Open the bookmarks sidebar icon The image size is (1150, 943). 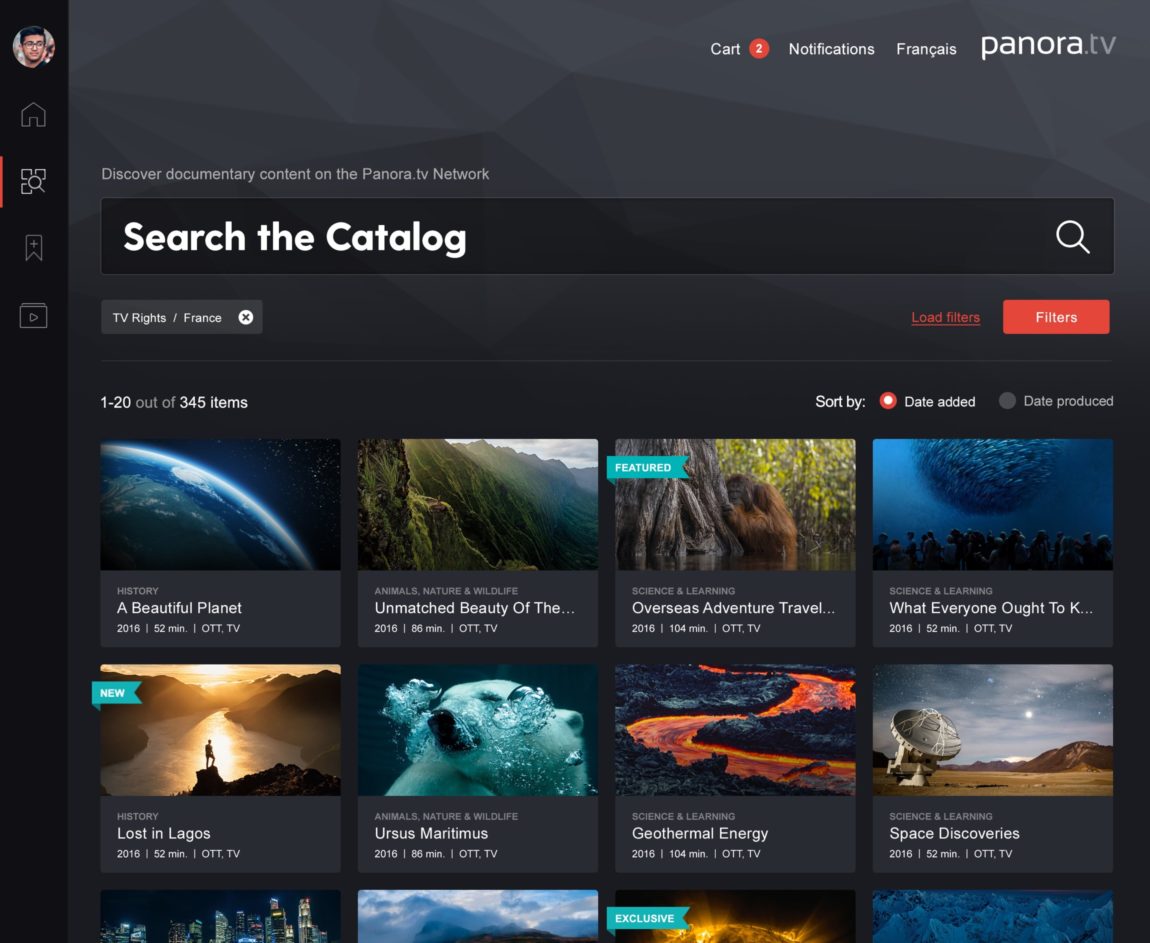[33, 248]
